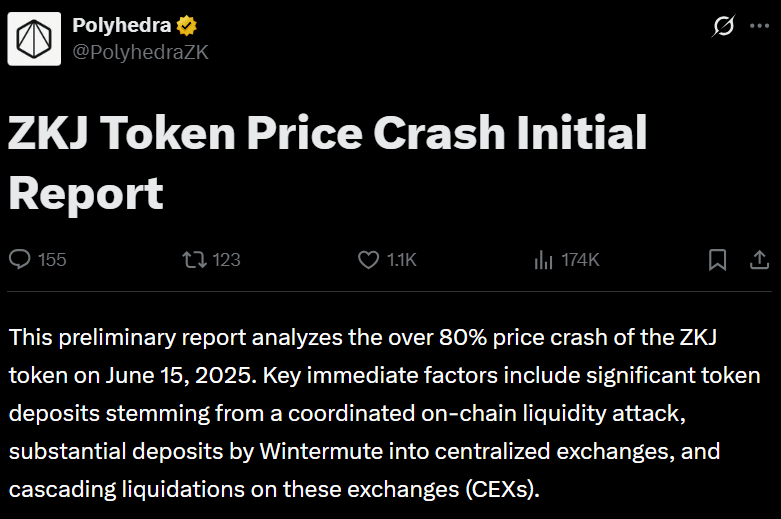Click the ZKJ Token Price Crash heading

(x=327, y=163)
